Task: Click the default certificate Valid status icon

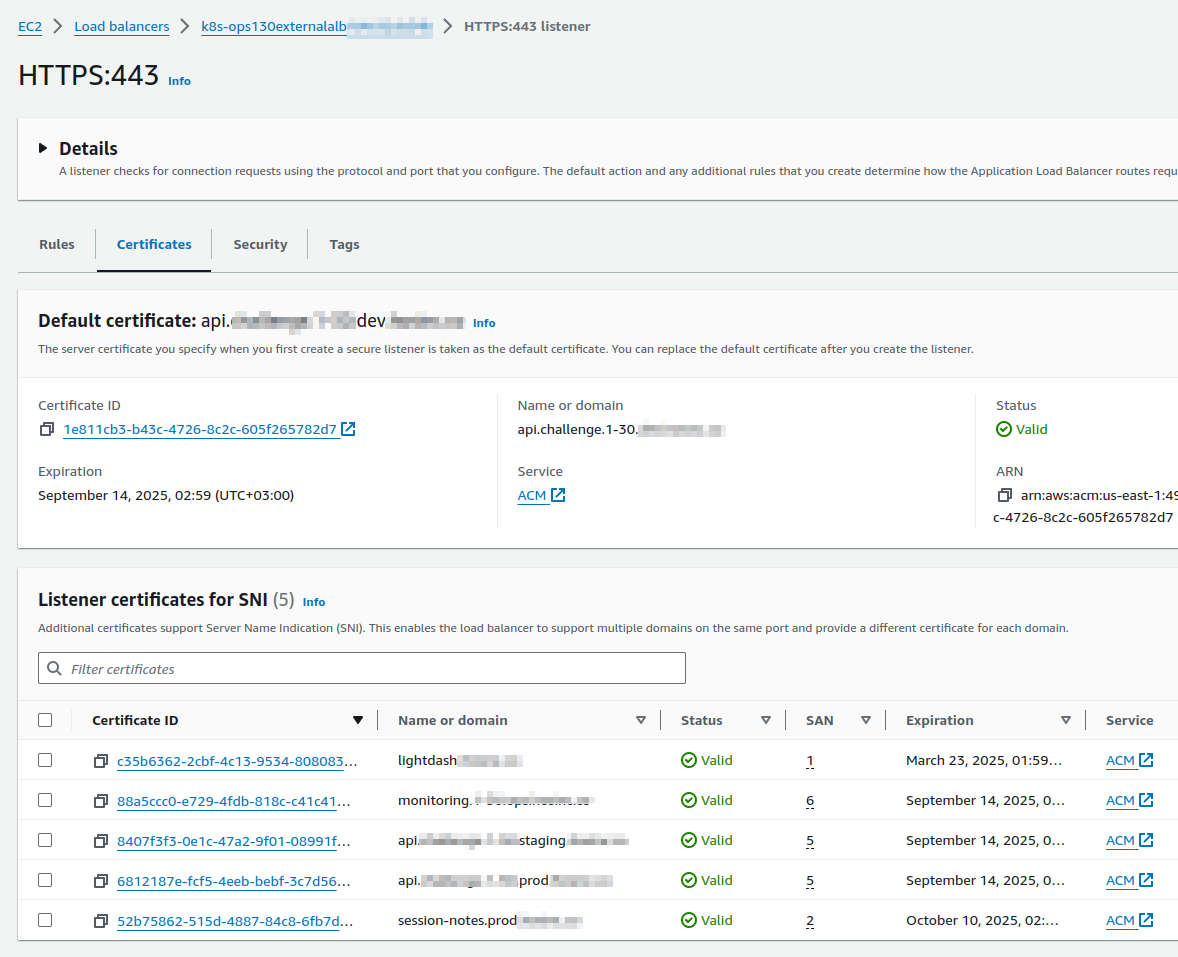Action: [x=1004, y=429]
